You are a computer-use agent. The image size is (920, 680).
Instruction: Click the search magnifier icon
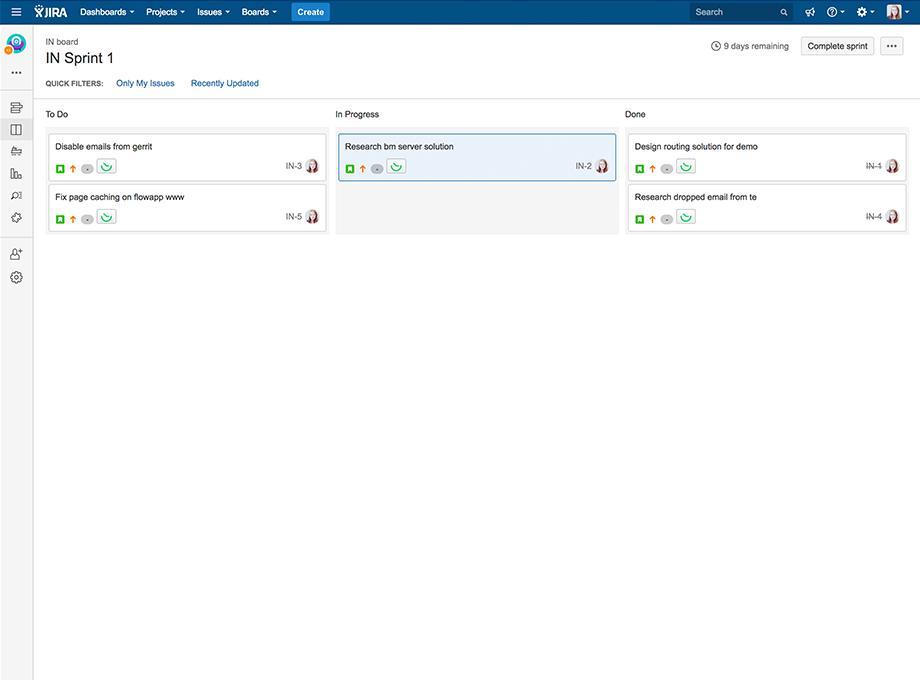click(x=784, y=12)
